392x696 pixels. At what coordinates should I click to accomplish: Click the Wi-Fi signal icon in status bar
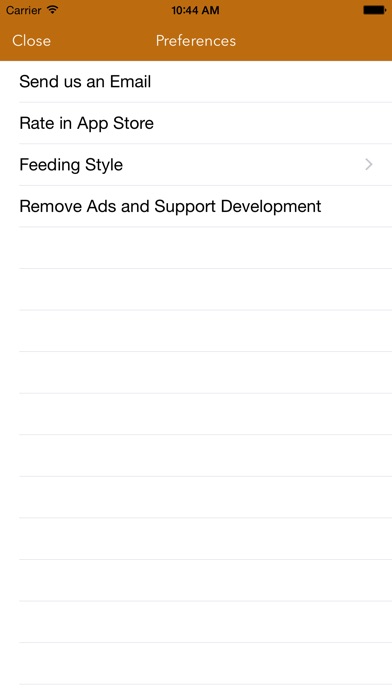(x=52, y=10)
